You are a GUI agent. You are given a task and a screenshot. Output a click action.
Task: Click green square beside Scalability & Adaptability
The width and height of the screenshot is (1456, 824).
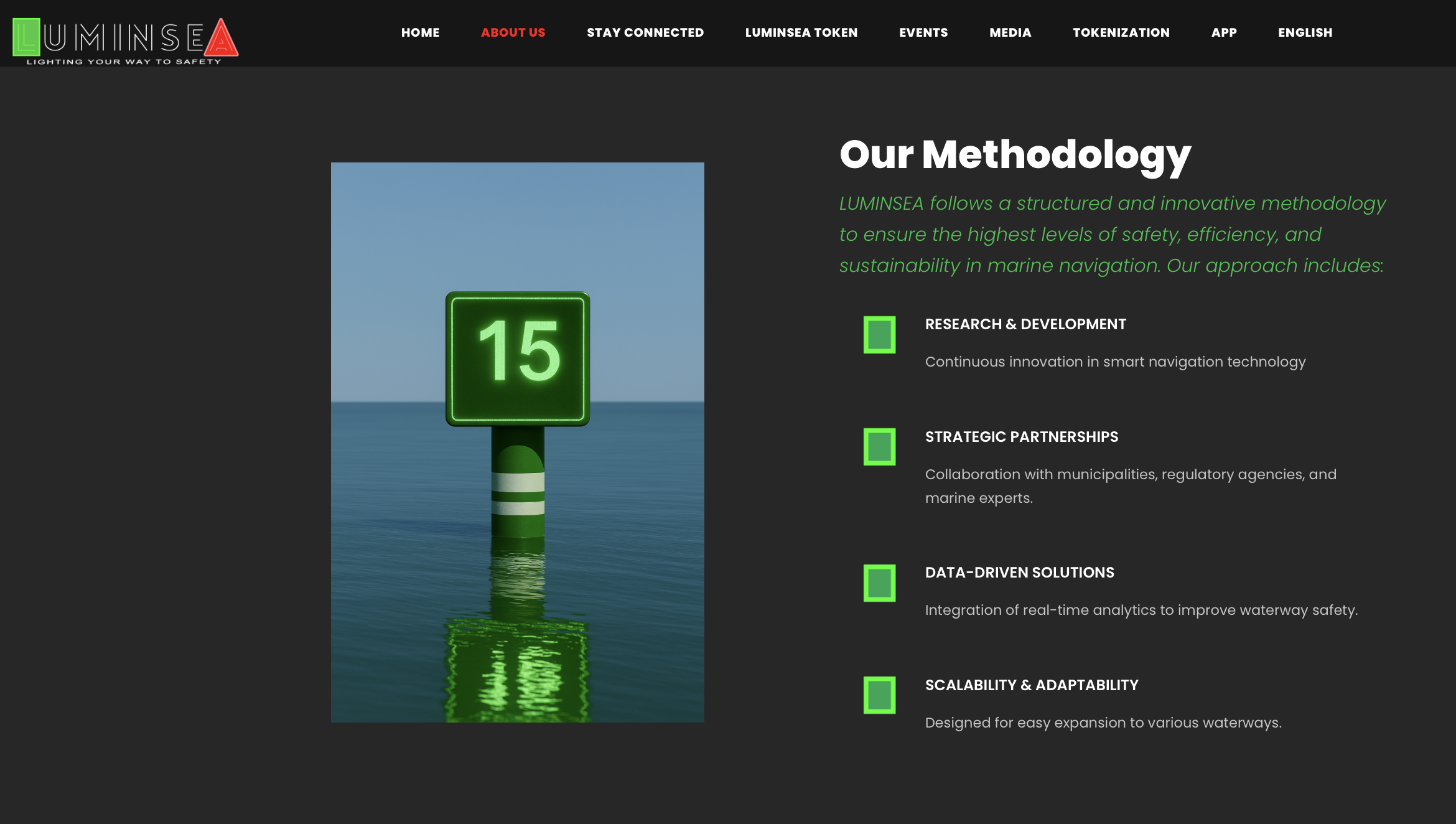[x=879, y=695]
